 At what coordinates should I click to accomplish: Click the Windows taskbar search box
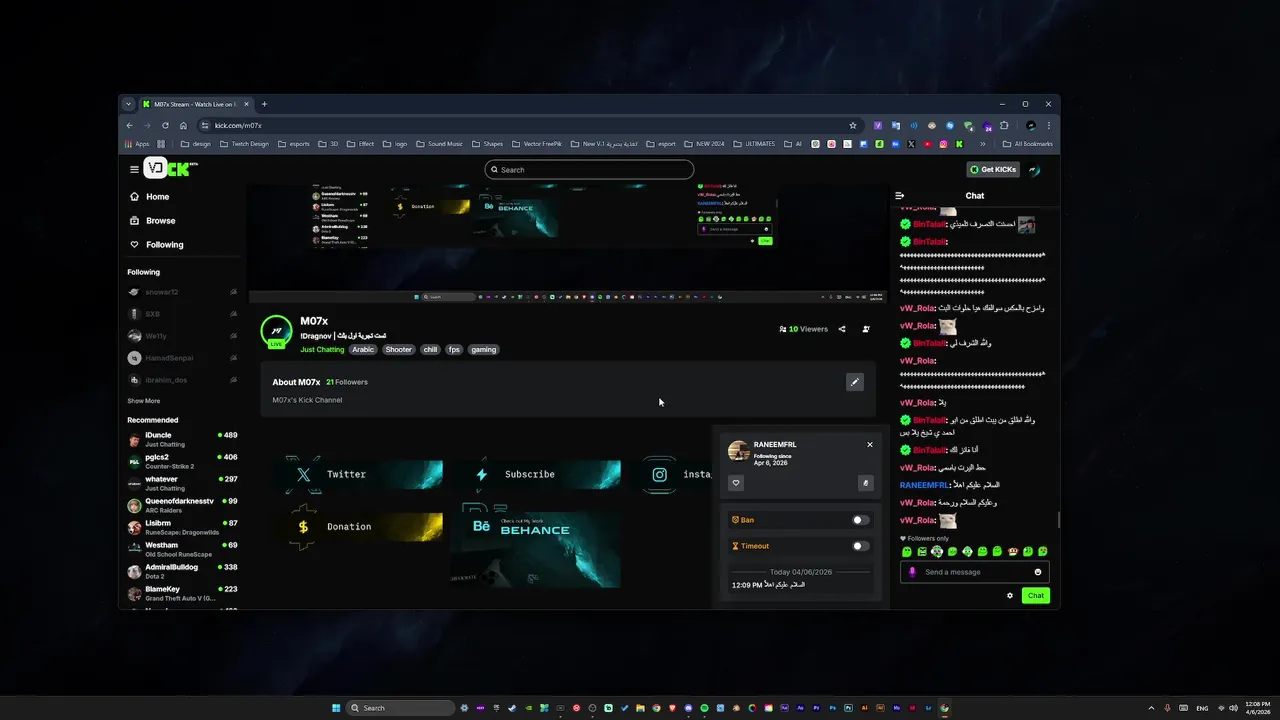400,708
